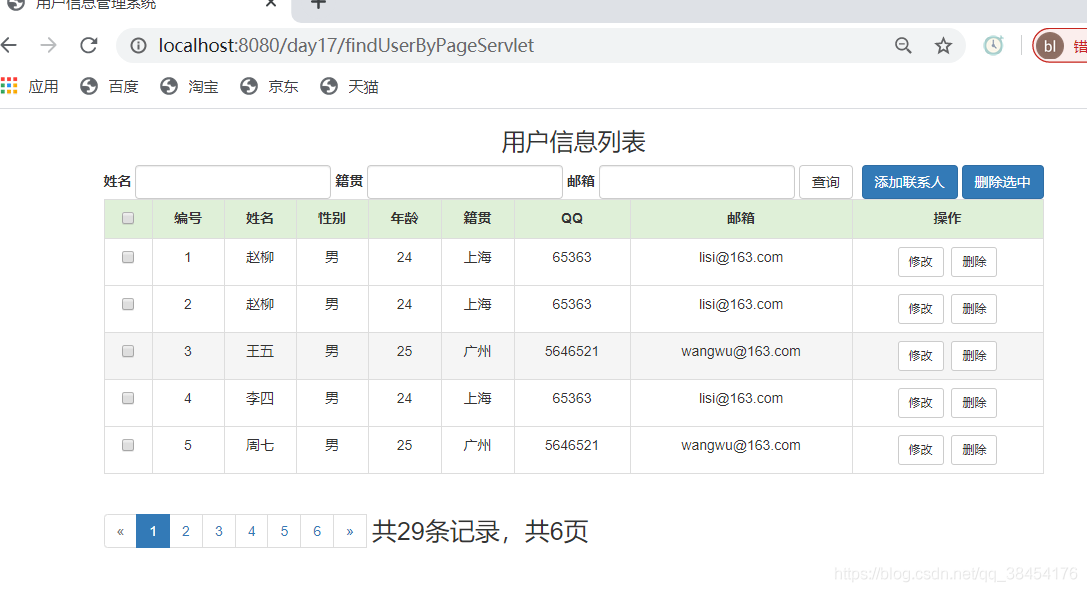Go to next page with » link
1087x592 pixels.
(x=350, y=531)
